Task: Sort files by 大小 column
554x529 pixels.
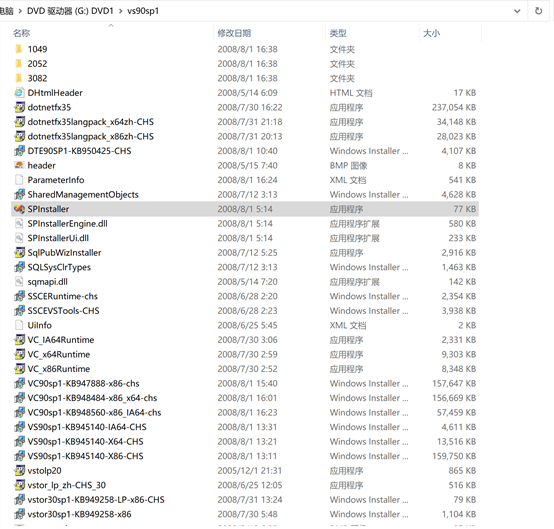Action: [x=431, y=33]
